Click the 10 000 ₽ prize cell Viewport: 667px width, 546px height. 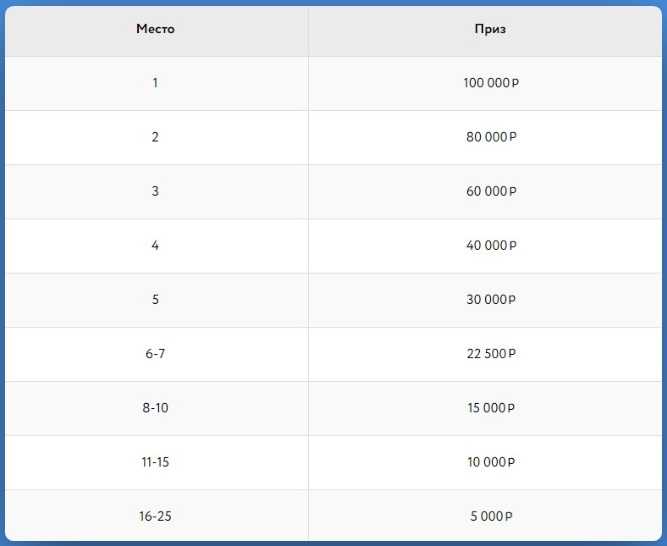tap(490, 462)
